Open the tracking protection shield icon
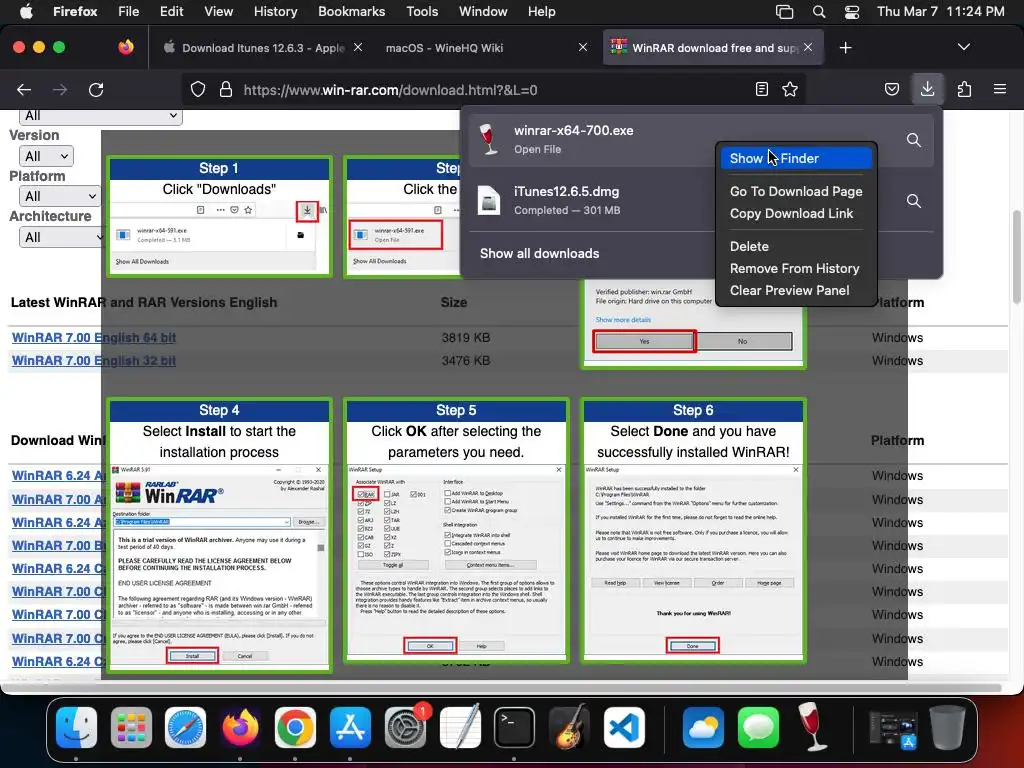This screenshot has width=1024, height=768. [198, 89]
